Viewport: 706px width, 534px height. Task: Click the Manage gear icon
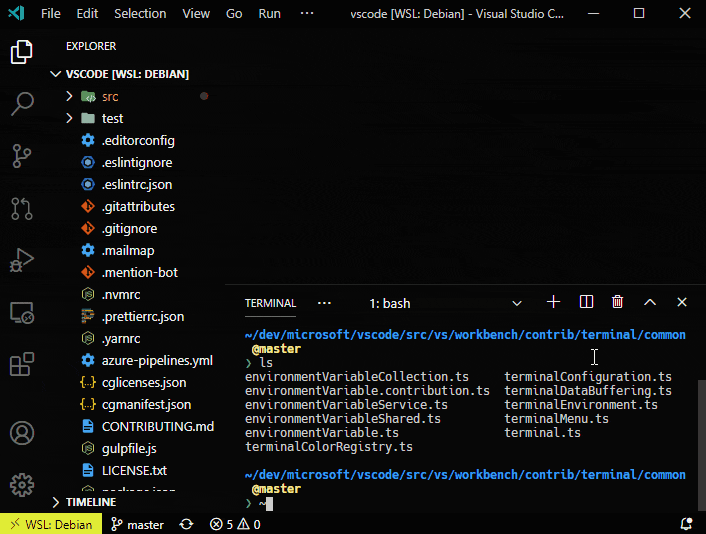(x=22, y=485)
